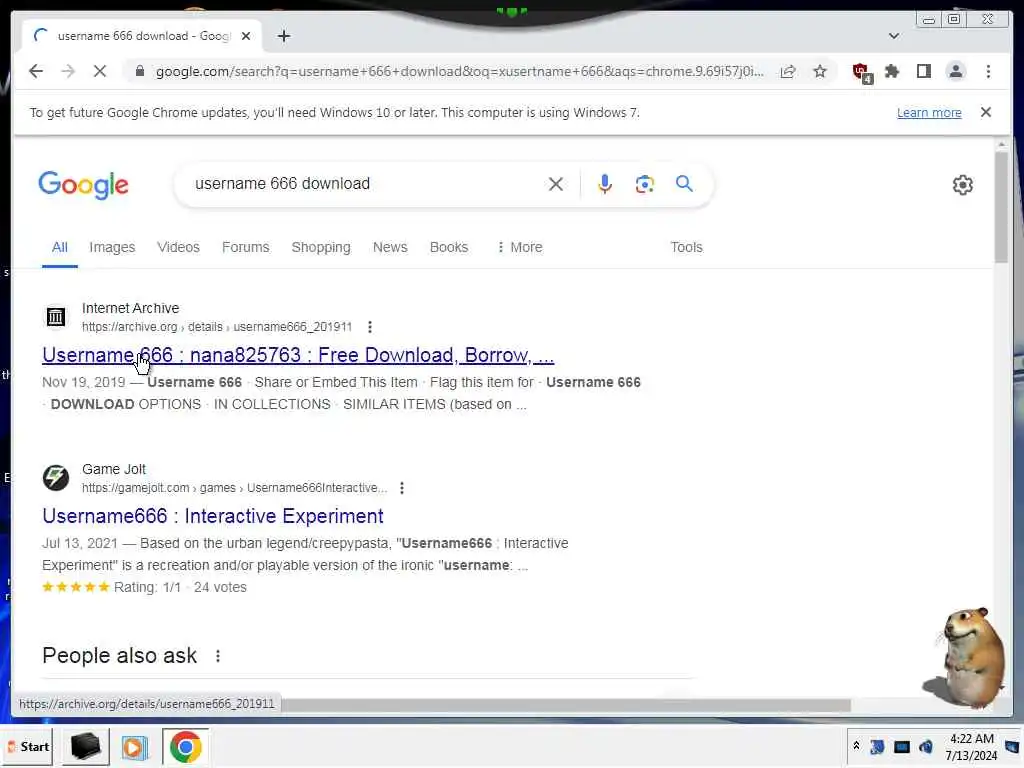Open the media player taskbar icon
This screenshot has height=768, width=1024.
pos(135,746)
